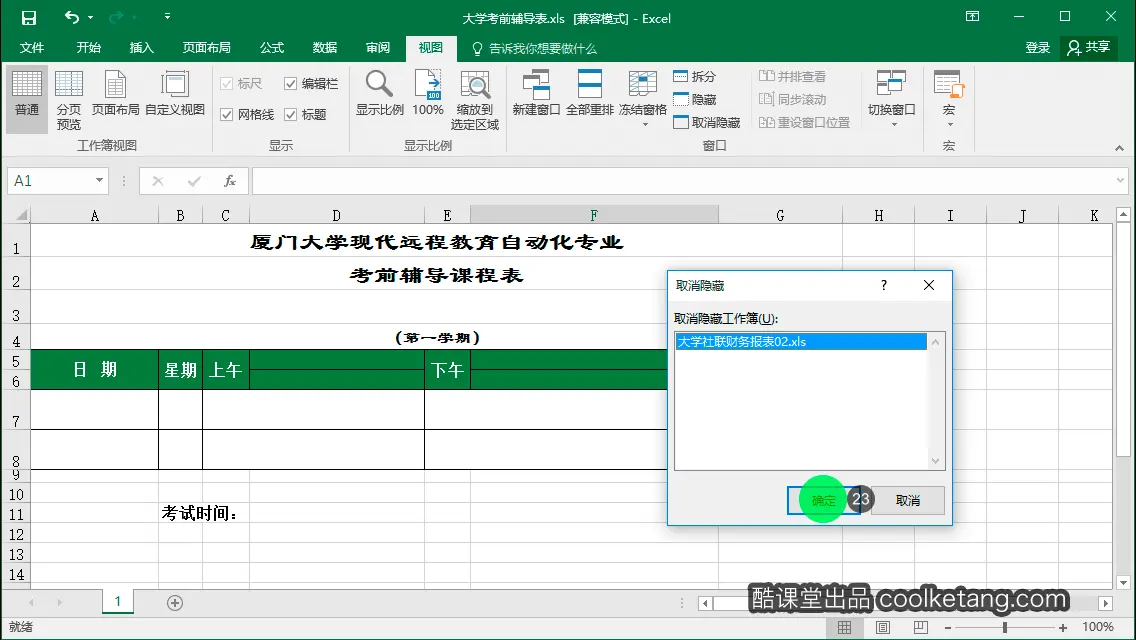This screenshot has width=1136, height=640.
Task: Click the 100% zoom level in status bar
Action: 1098,627
